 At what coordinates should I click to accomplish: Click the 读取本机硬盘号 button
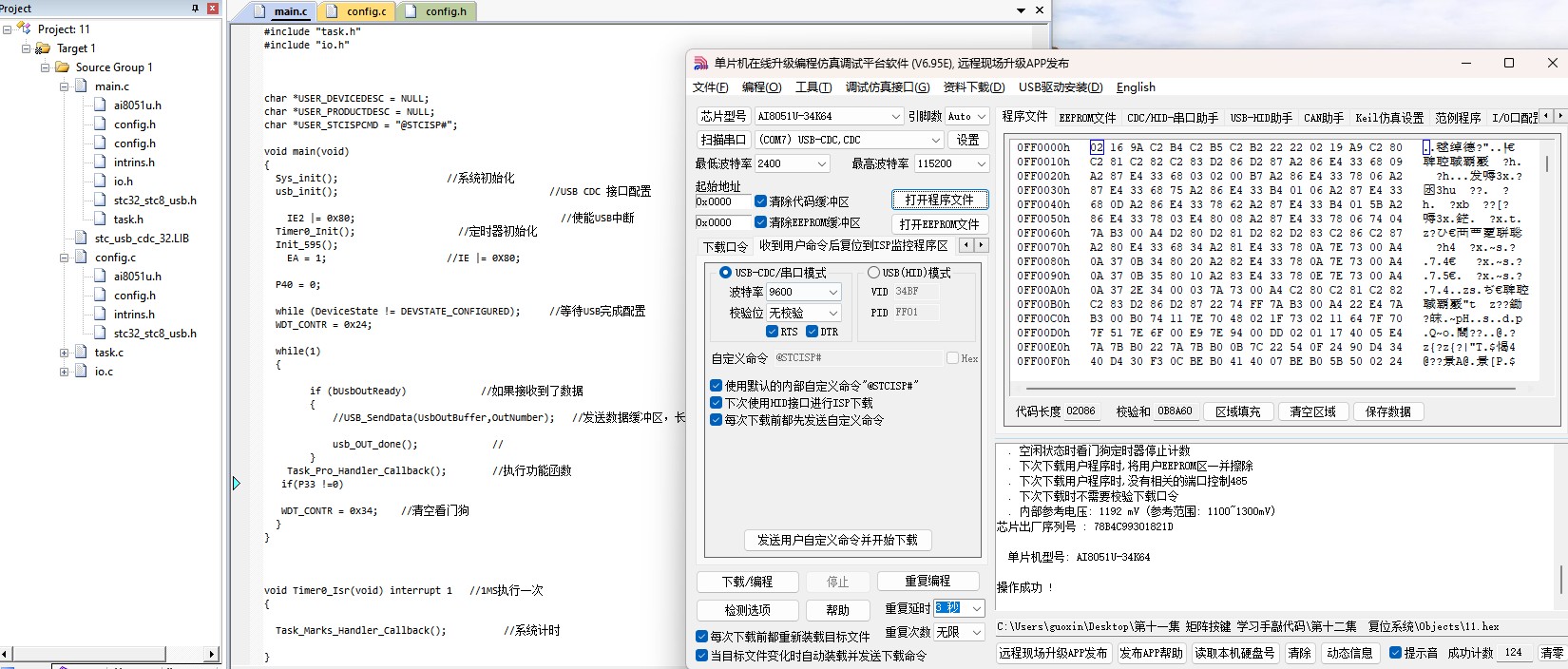[x=1234, y=653]
